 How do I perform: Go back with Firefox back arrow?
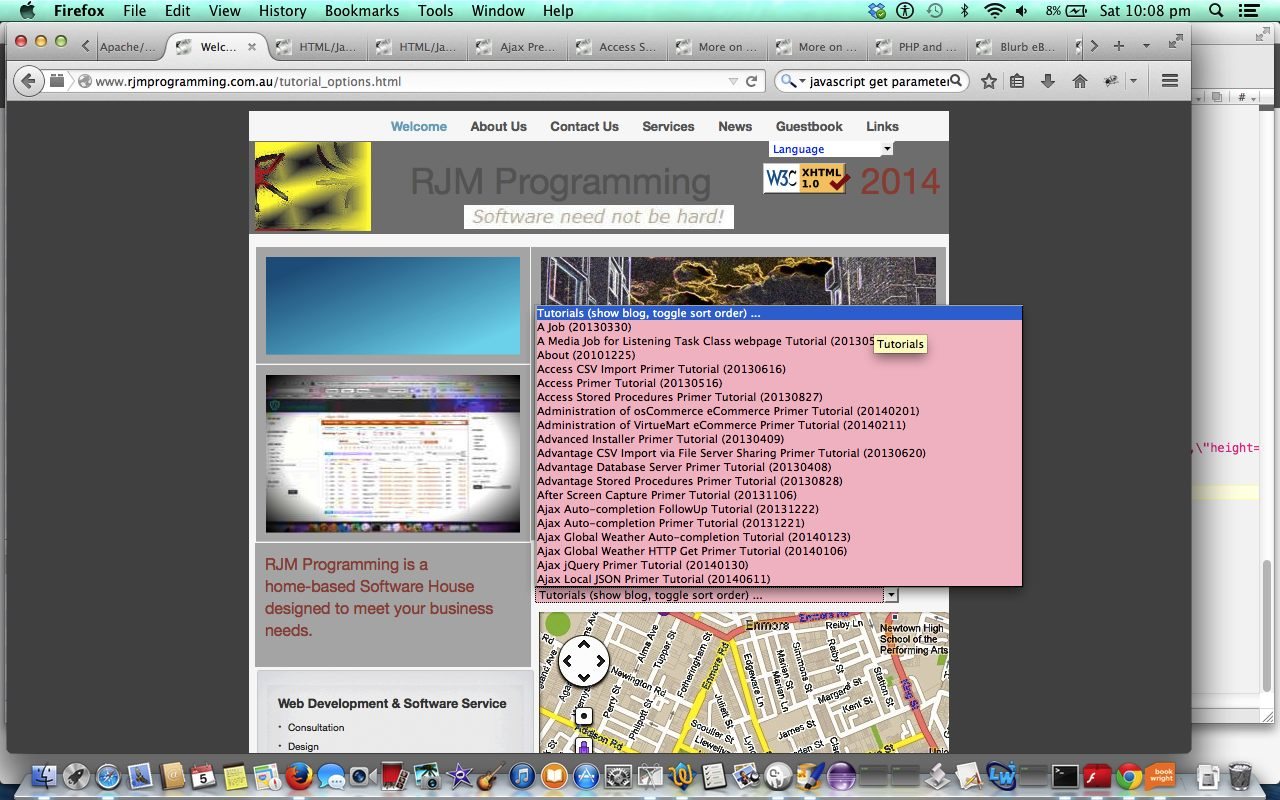(29, 81)
